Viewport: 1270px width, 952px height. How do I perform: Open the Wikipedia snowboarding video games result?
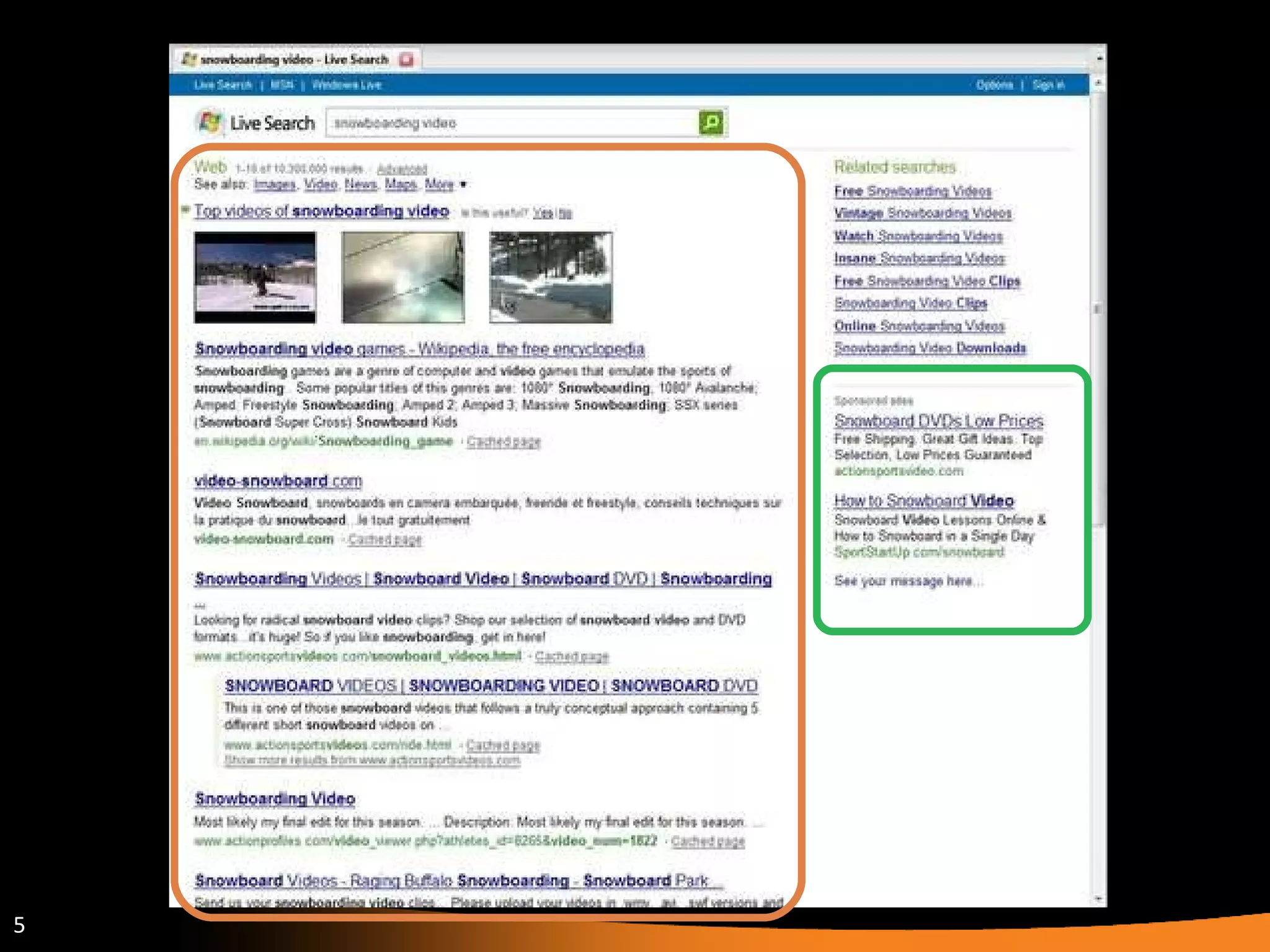point(419,349)
